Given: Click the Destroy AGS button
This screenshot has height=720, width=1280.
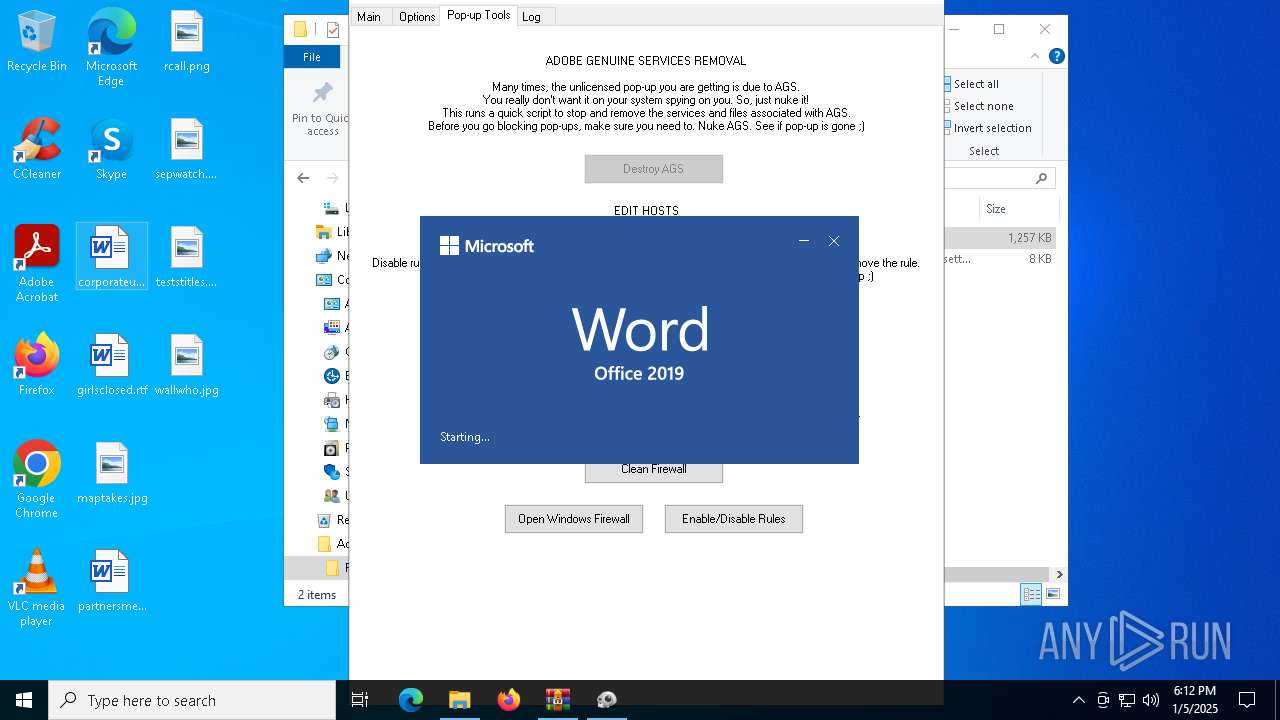Looking at the screenshot, I should (x=654, y=169).
